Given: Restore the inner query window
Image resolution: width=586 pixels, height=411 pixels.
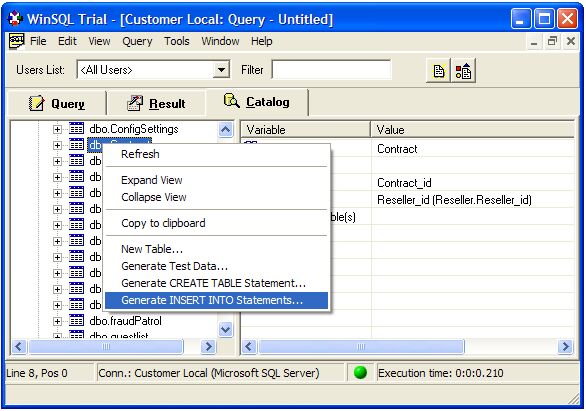Looking at the screenshot, I should tap(552, 41).
